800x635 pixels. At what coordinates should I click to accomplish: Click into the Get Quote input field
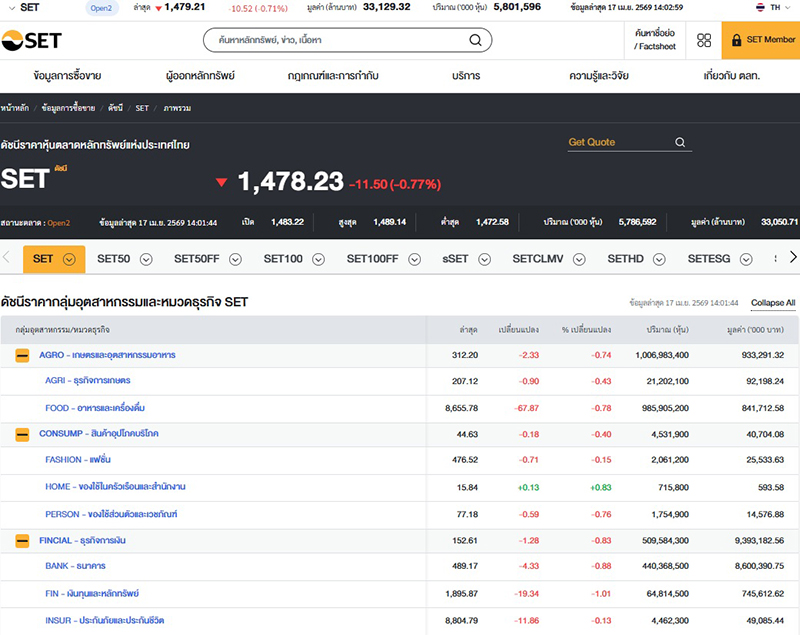(x=618, y=143)
